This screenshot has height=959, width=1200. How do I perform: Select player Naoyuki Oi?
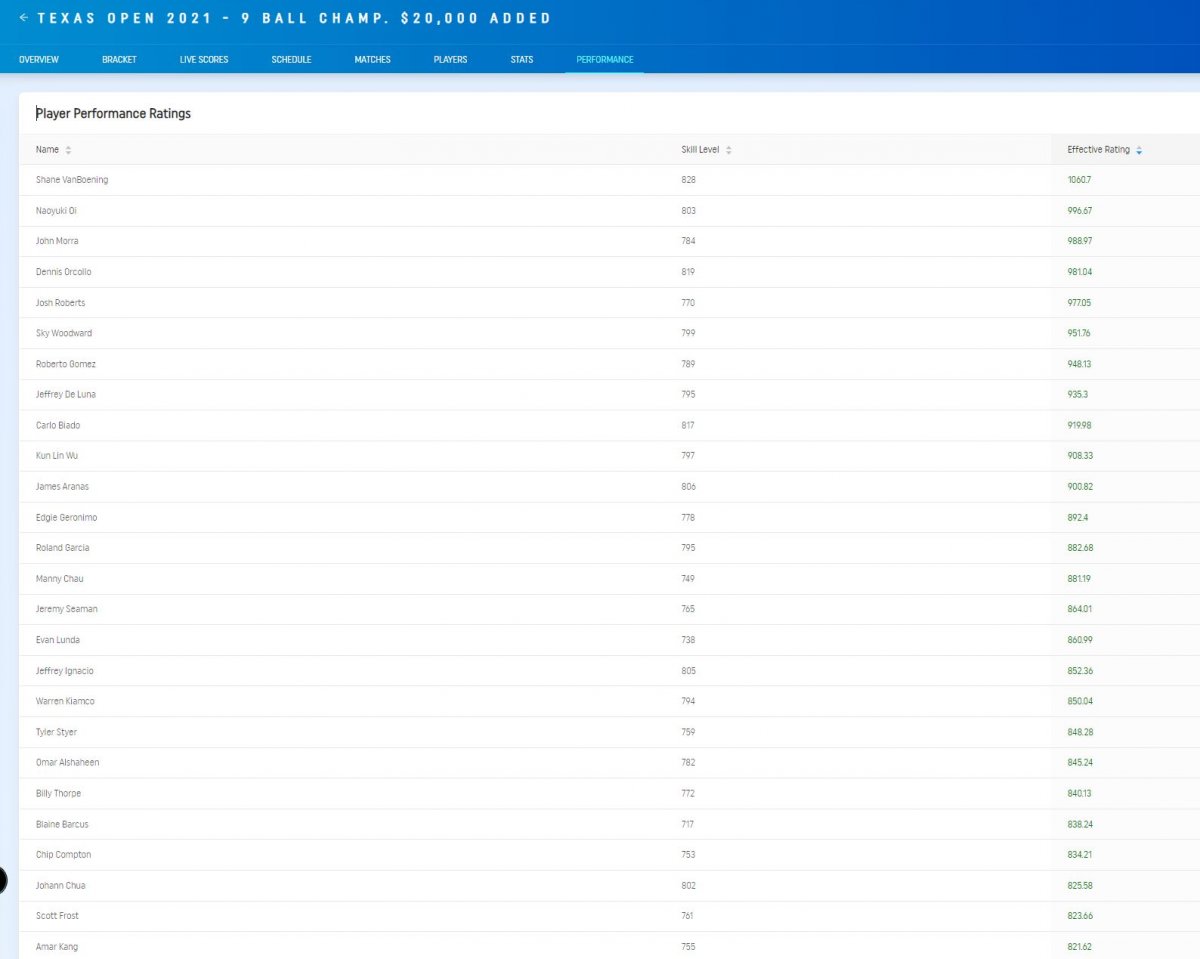56,211
